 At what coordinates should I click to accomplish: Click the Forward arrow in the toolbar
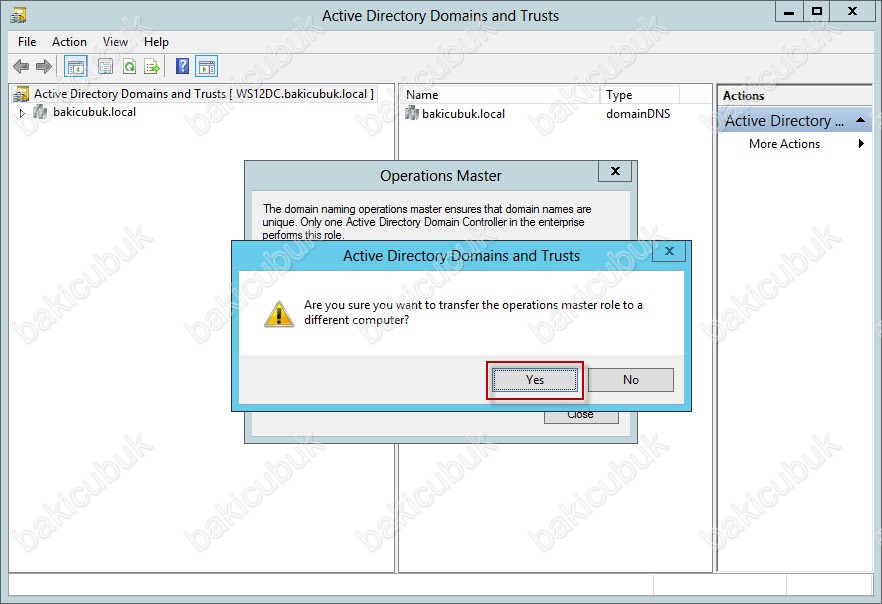(43, 67)
